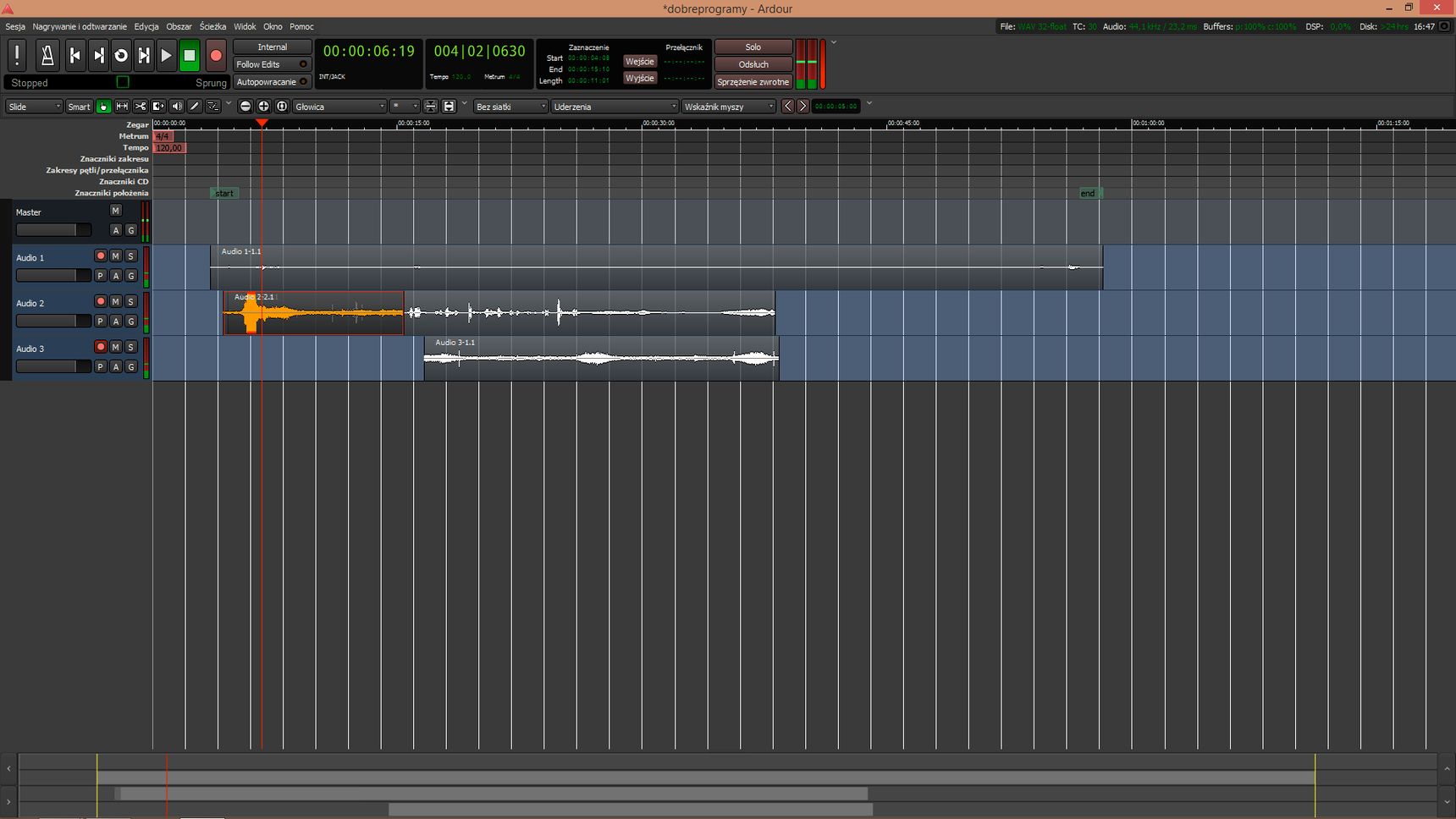
Task: Go to session start transport button
Action: pyautogui.click(x=74, y=55)
